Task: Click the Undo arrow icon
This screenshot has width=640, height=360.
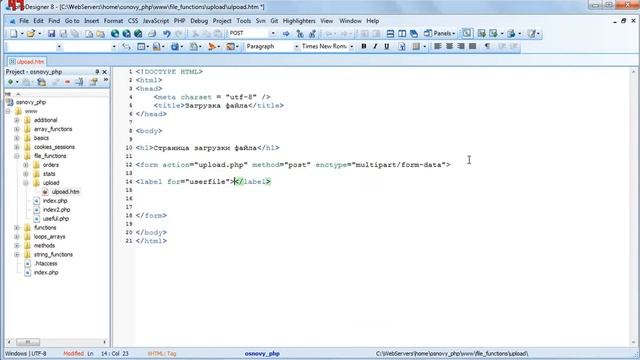Action: click(167, 33)
